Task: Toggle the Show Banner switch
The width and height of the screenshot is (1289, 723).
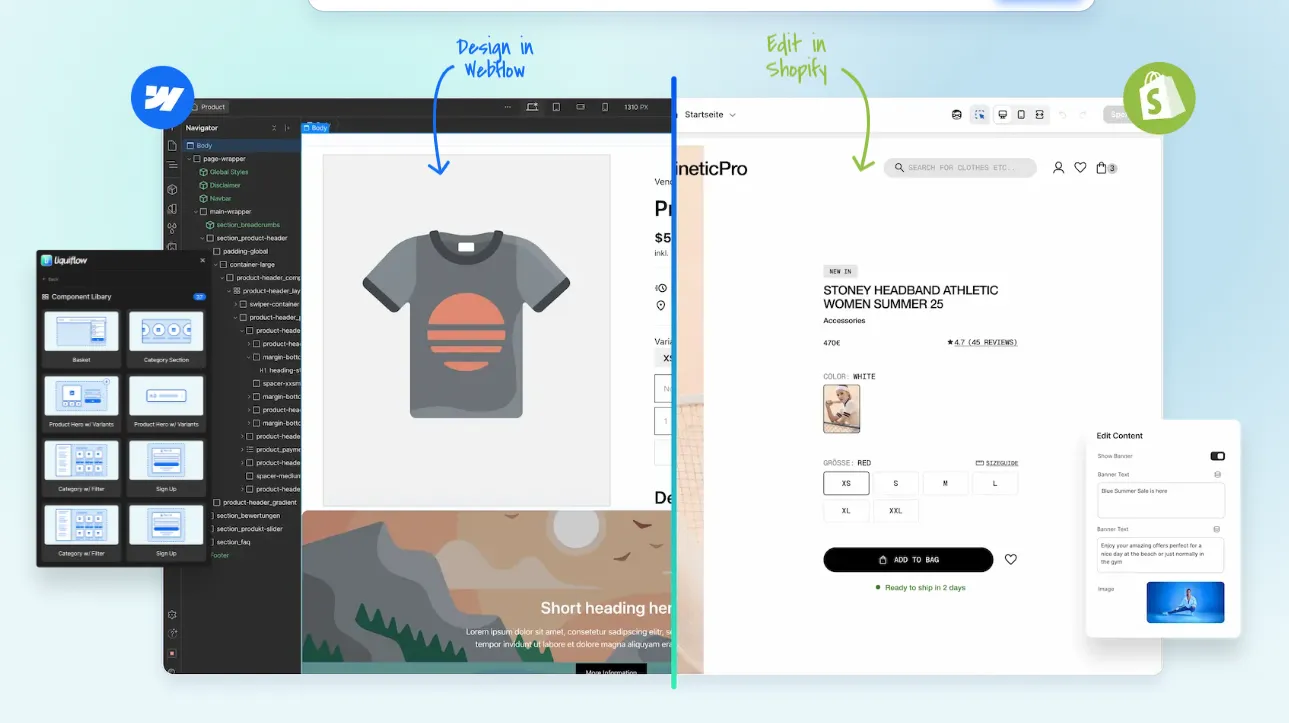Action: pyautogui.click(x=1217, y=456)
